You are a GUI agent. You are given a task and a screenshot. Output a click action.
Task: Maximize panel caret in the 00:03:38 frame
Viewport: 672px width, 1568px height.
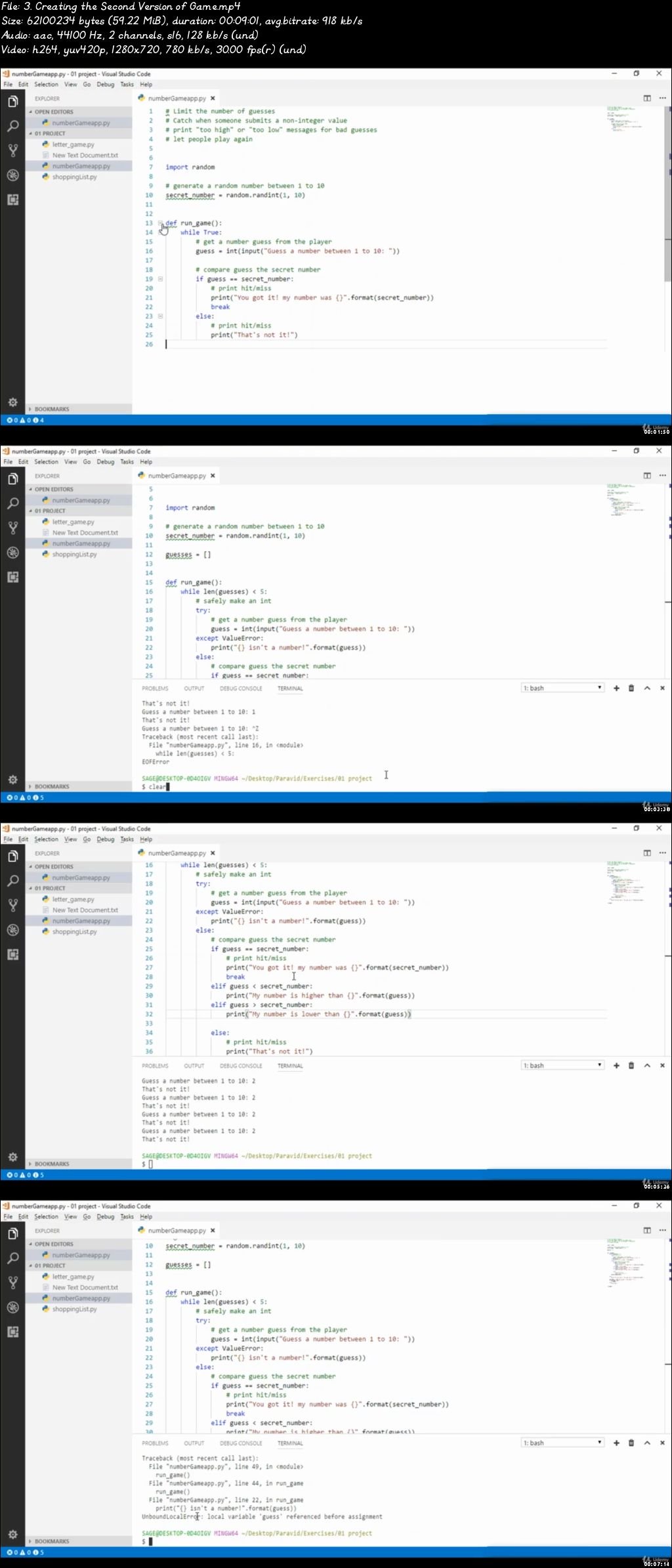[x=647, y=688]
